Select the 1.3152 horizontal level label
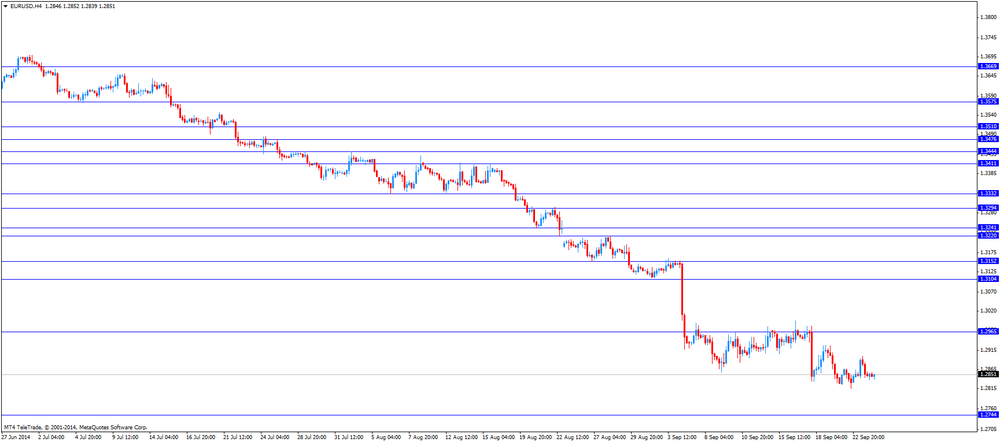This screenshot has width=1000, height=442. (988, 262)
